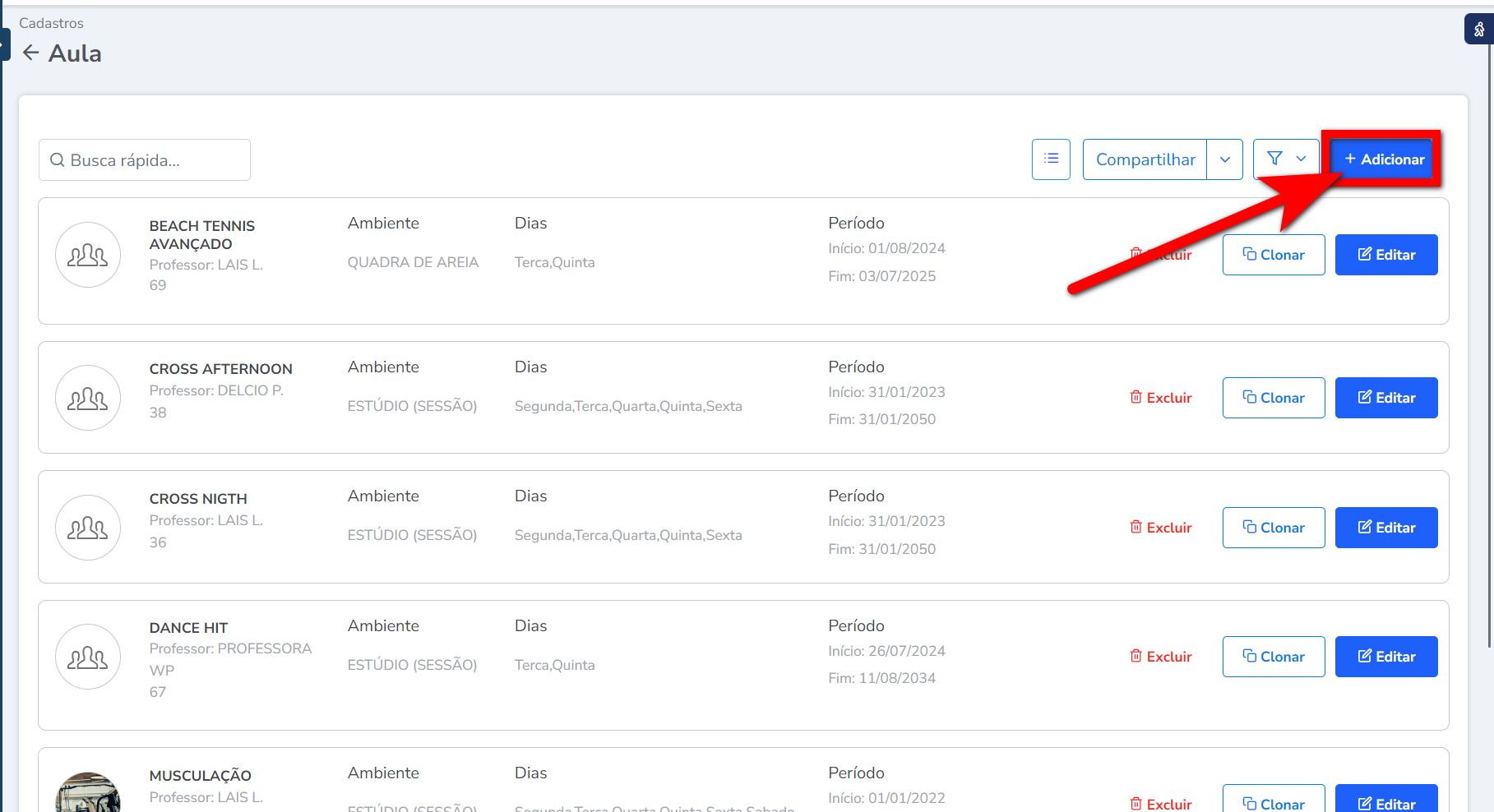Viewport: 1494px width, 812px height.
Task: Delete the DANCE HIT class
Action: pos(1160,657)
